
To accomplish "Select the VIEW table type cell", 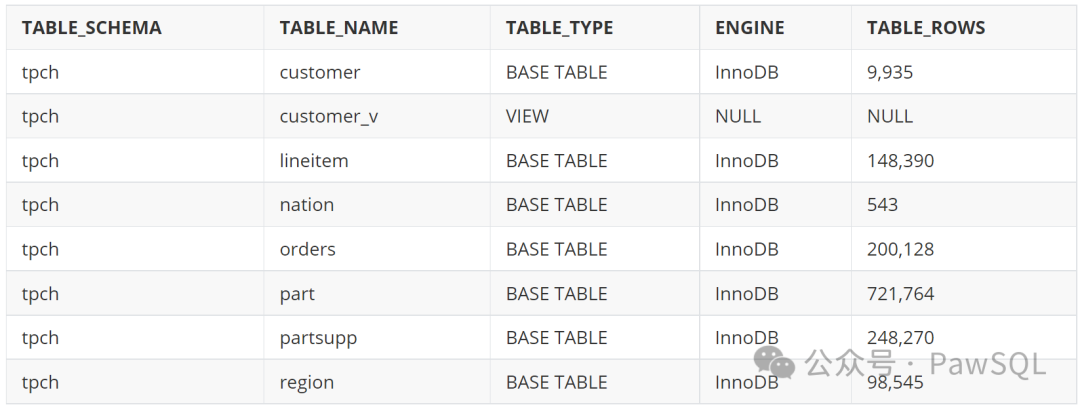I will point(527,116).
